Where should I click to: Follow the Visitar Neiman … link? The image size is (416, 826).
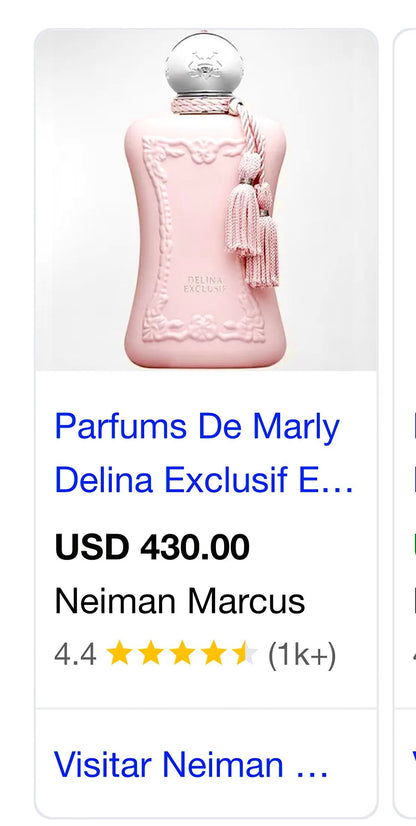(191, 764)
